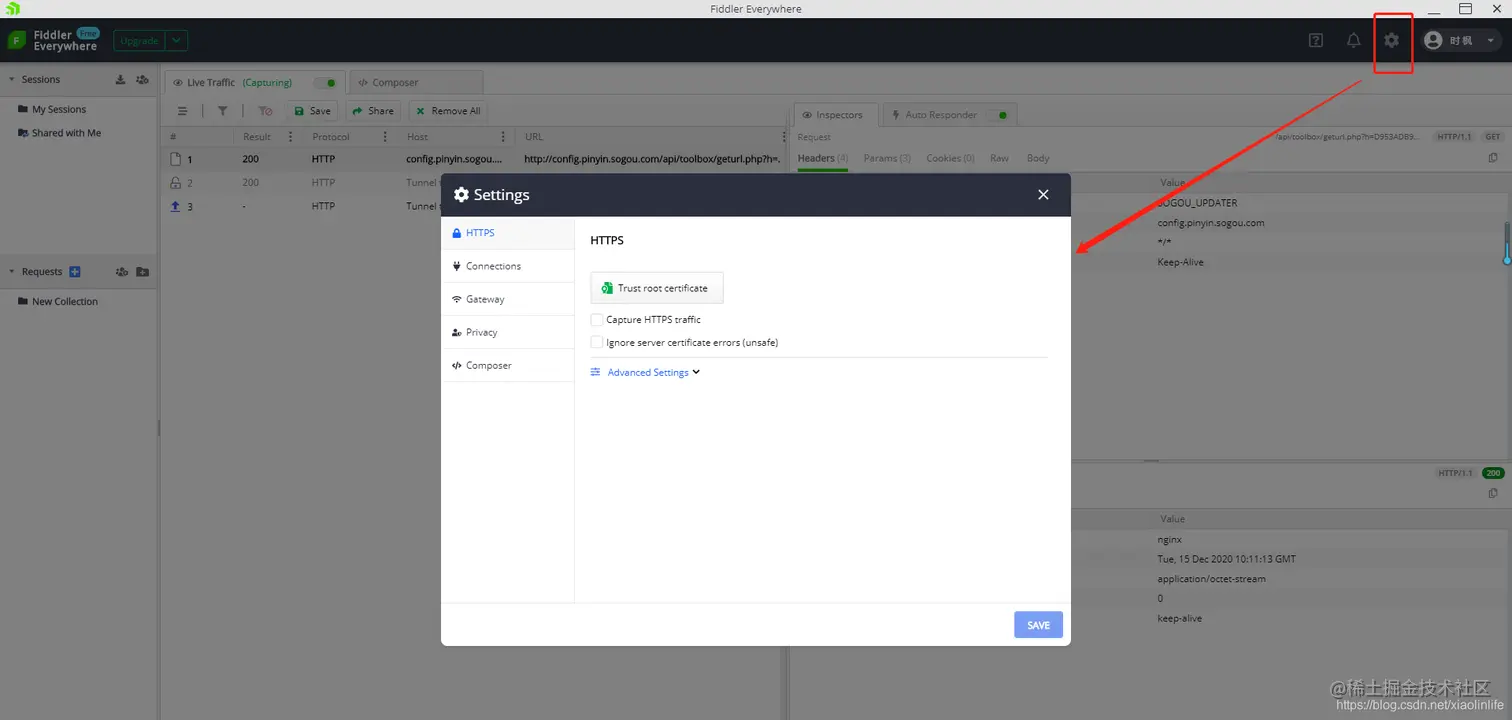This screenshot has width=1512, height=720.
Task: Click the user avatar icon
Action: pyautogui.click(x=1433, y=41)
